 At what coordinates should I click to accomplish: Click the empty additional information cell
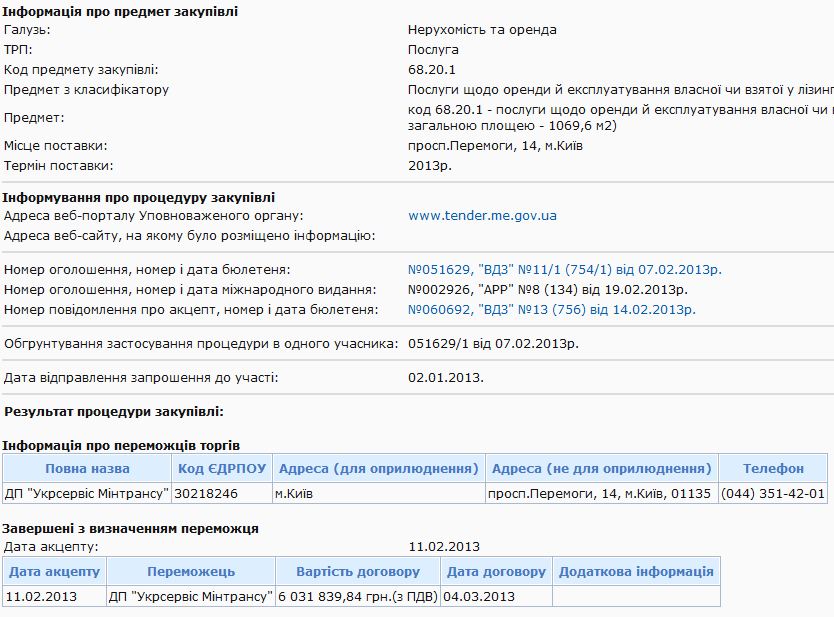pyautogui.click(x=636, y=596)
